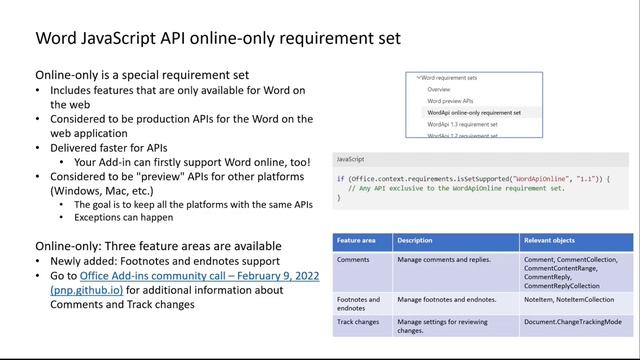640x360 pixels.
Task: Click 'Online-only is a special requirement set' heading
Action: click(142, 75)
